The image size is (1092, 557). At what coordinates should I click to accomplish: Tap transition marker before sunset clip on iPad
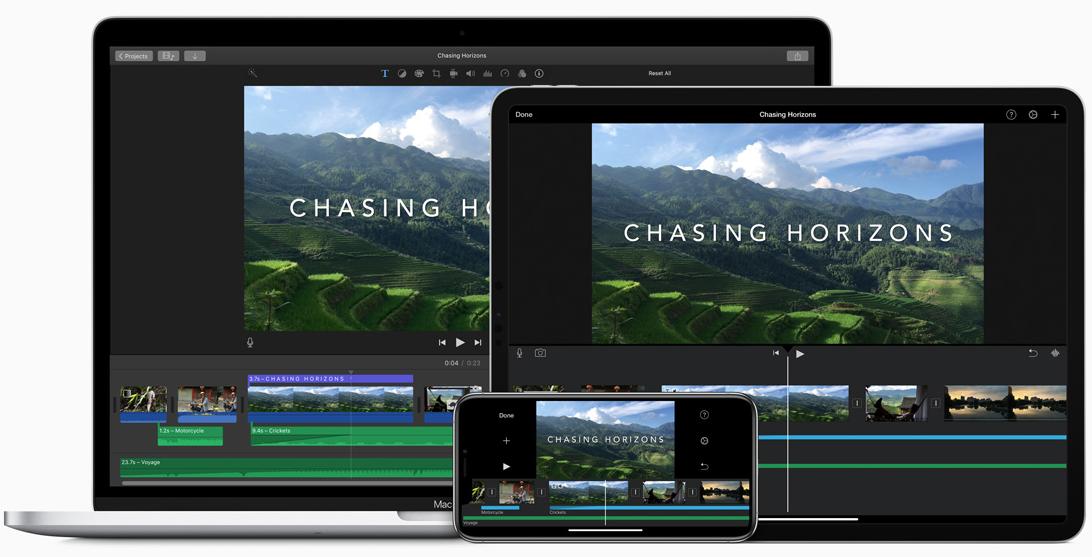(x=936, y=403)
